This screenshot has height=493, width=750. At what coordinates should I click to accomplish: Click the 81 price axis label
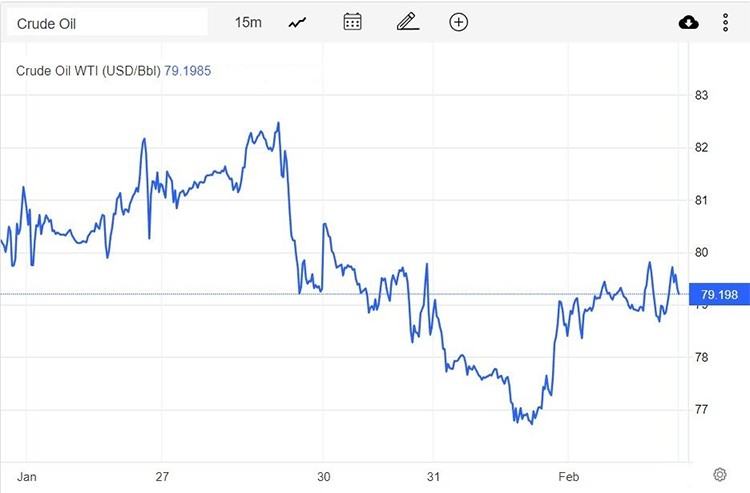click(701, 201)
